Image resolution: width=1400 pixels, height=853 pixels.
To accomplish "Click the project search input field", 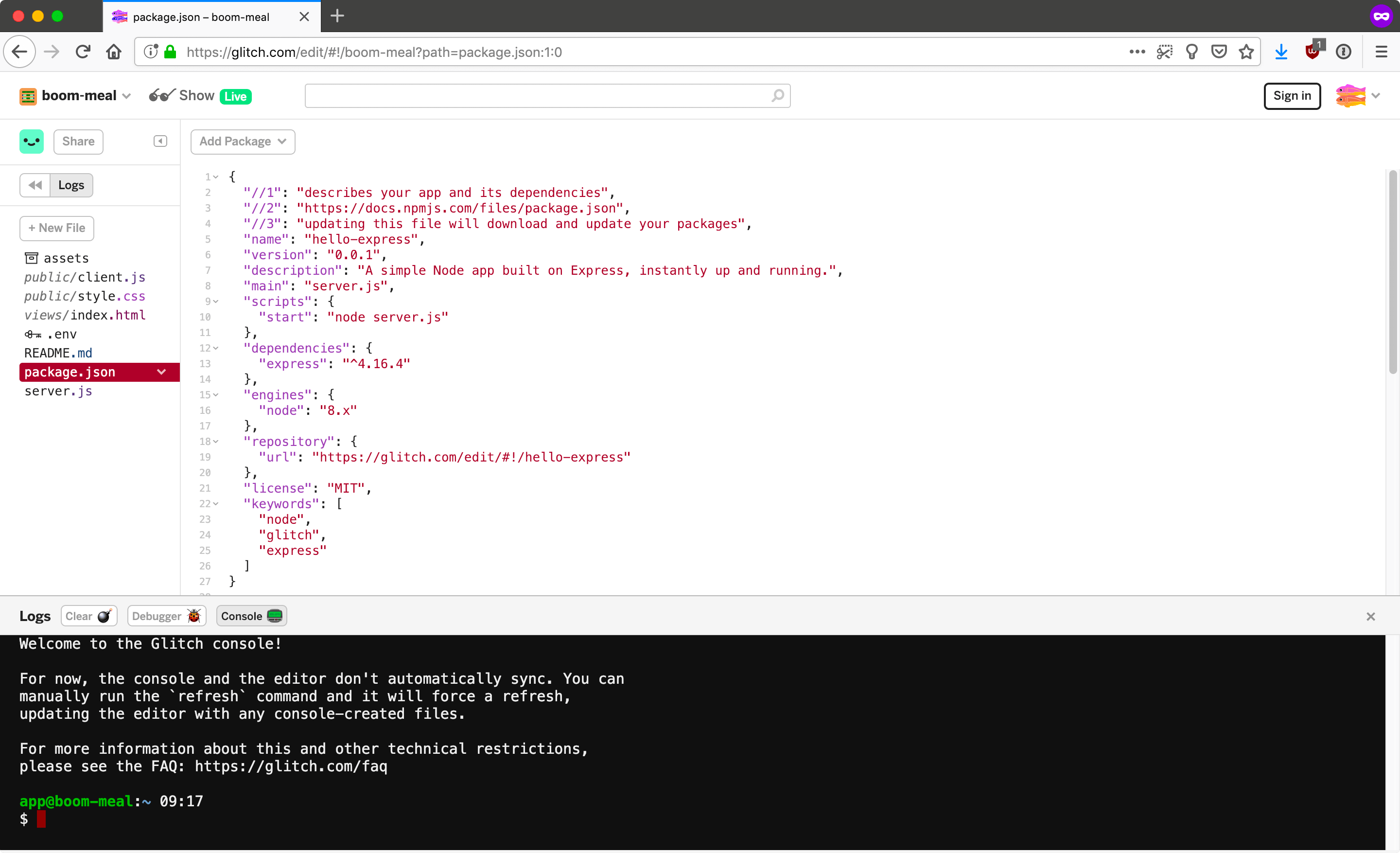I will point(548,95).
